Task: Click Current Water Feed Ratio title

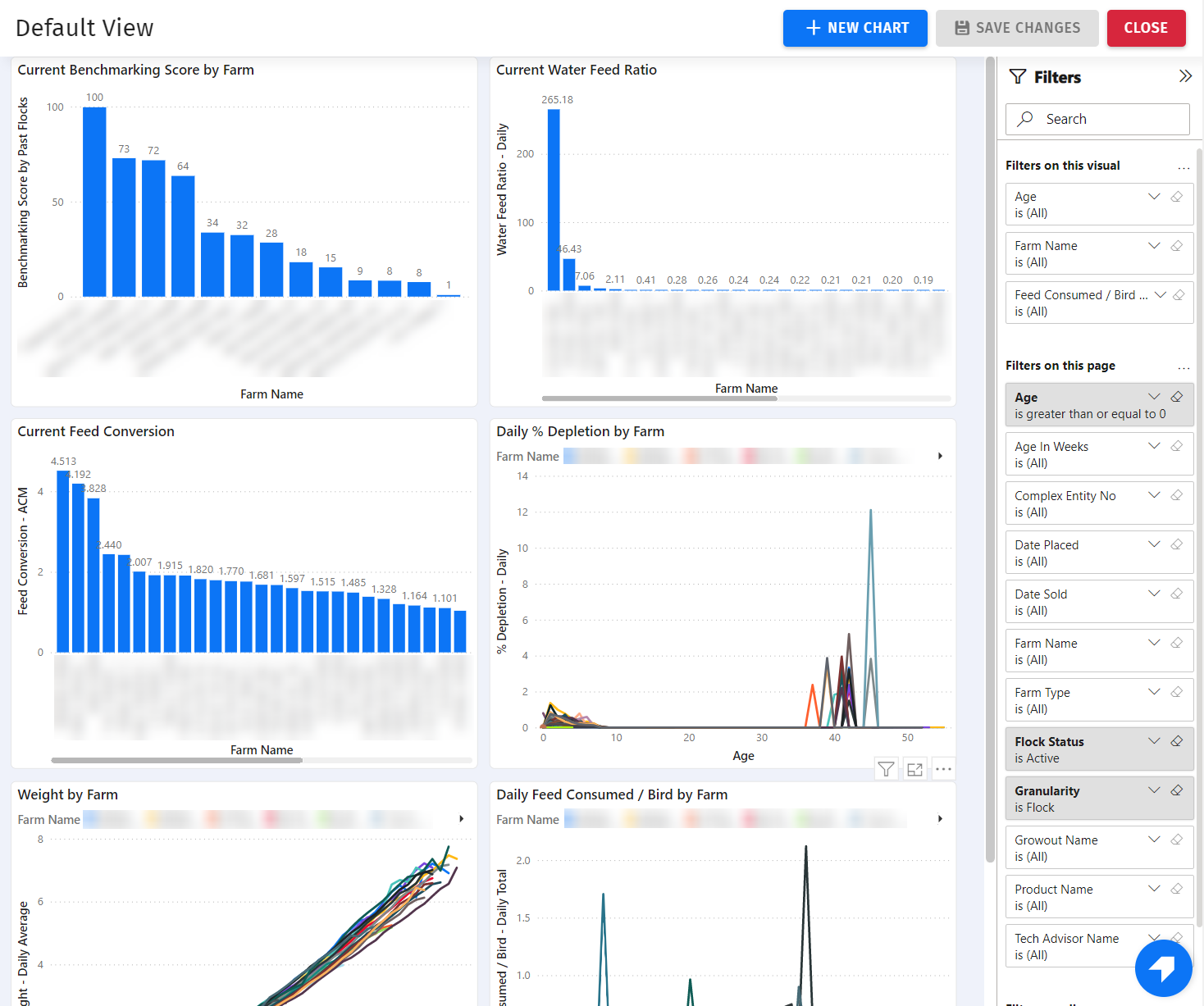Action: [577, 70]
